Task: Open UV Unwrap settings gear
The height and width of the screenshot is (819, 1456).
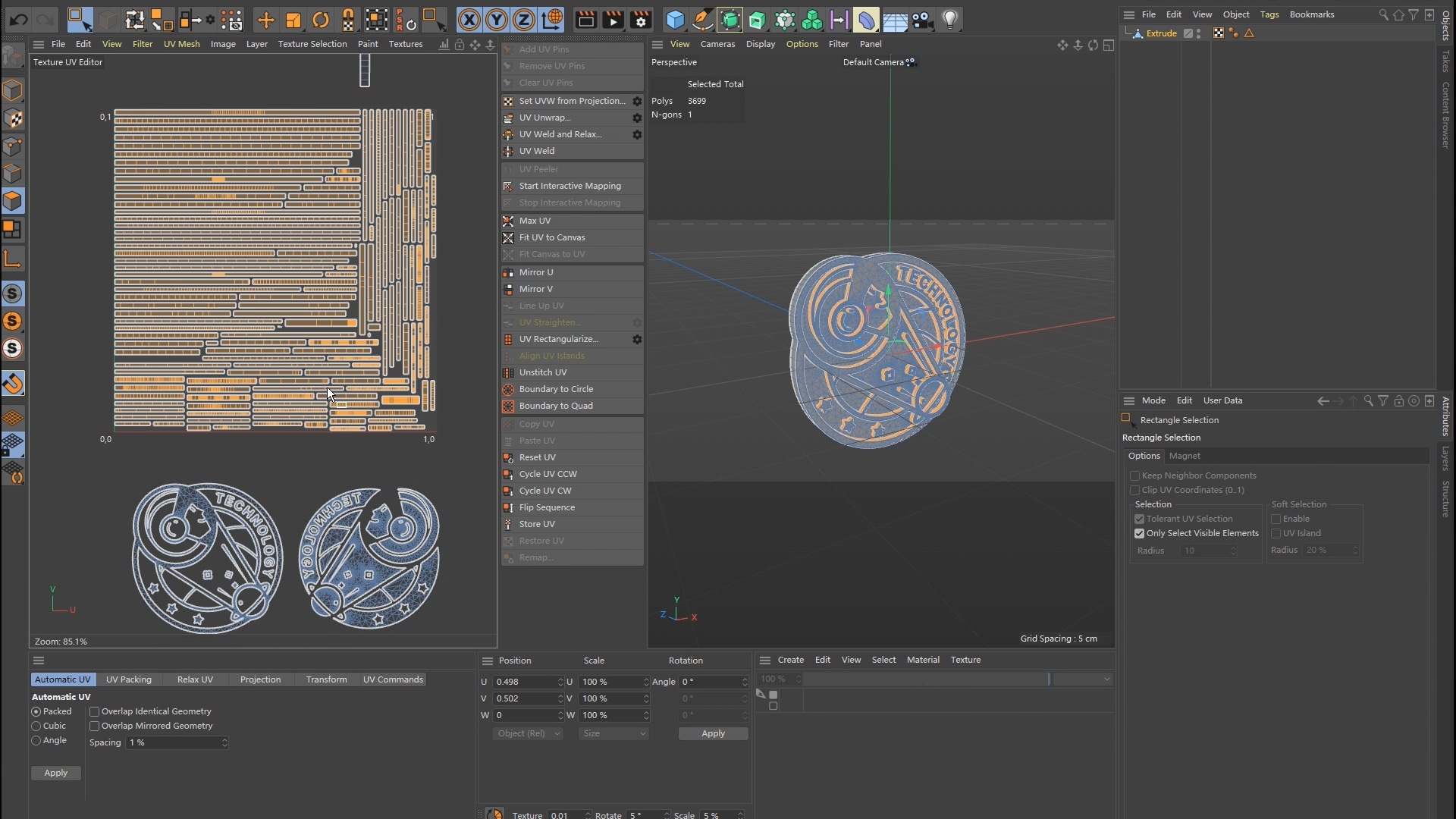Action: 637,118
